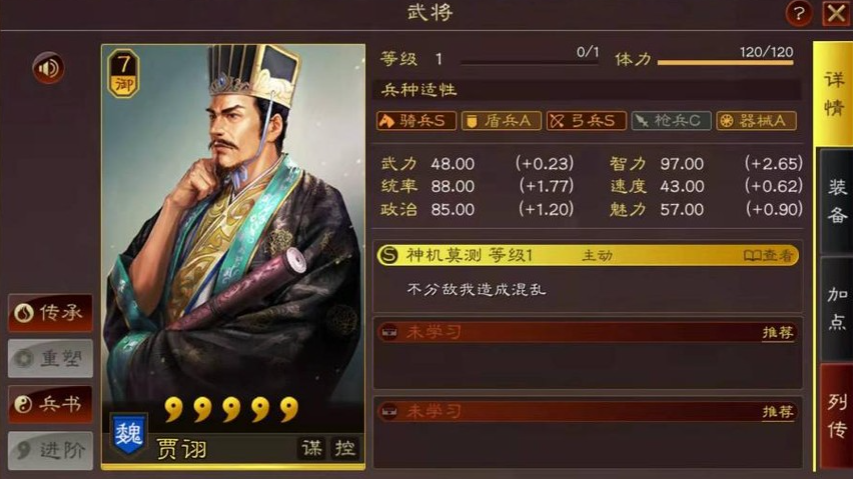This screenshot has width=853, height=479.
Task: Switch to the 列传 biography tab
Action: click(x=836, y=416)
